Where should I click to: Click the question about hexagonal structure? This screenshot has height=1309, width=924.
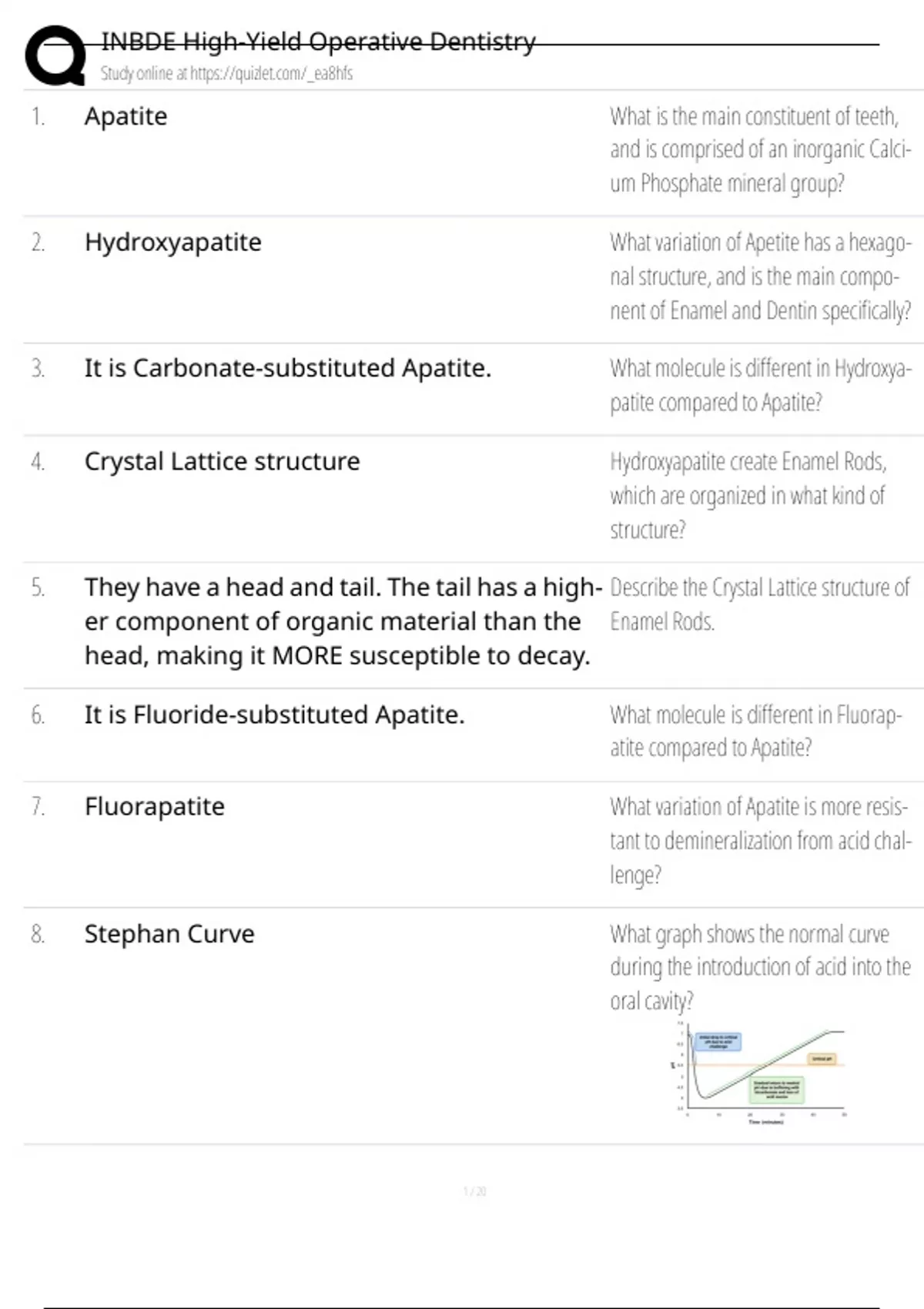pos(760,276)
